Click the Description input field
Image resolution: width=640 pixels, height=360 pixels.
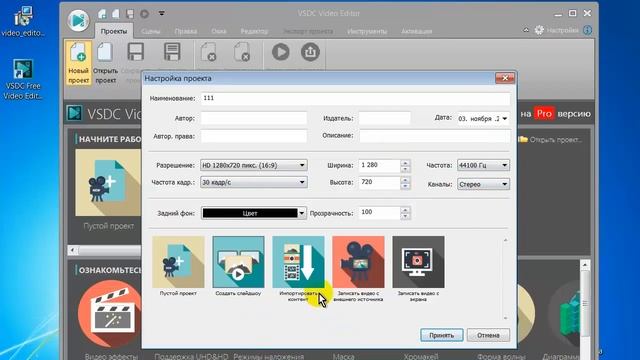435,136
